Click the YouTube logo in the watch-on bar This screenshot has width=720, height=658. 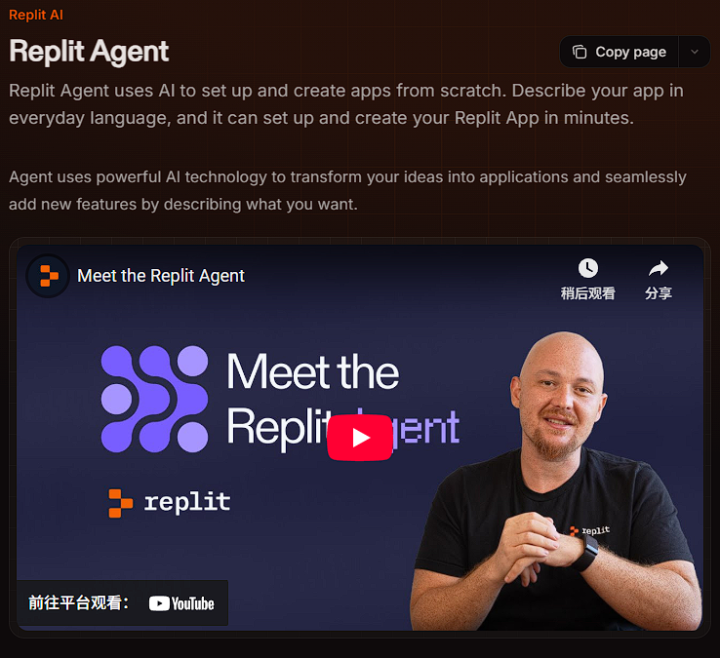pos(181,603)
